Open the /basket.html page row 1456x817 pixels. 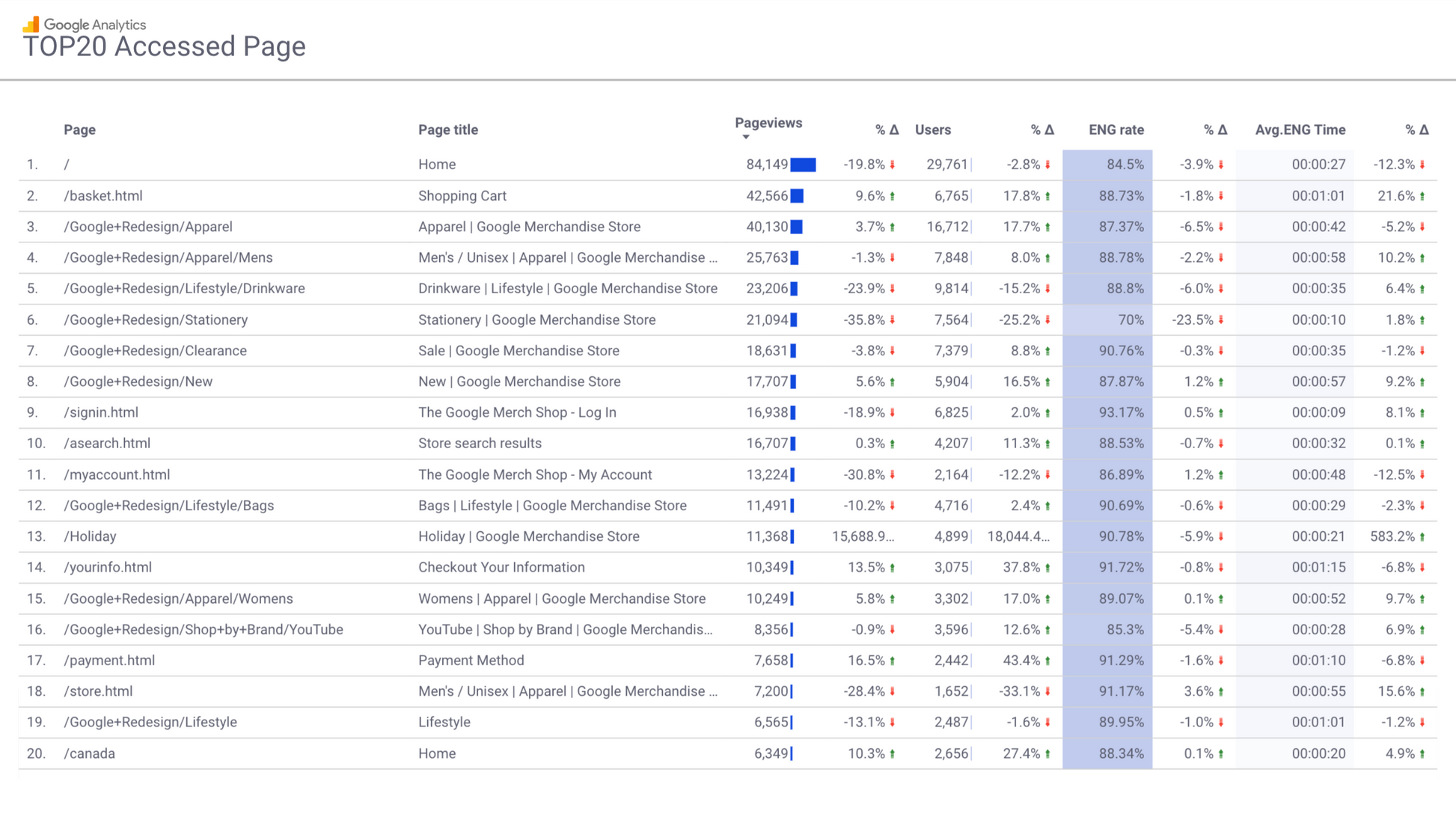click(103, 196)
